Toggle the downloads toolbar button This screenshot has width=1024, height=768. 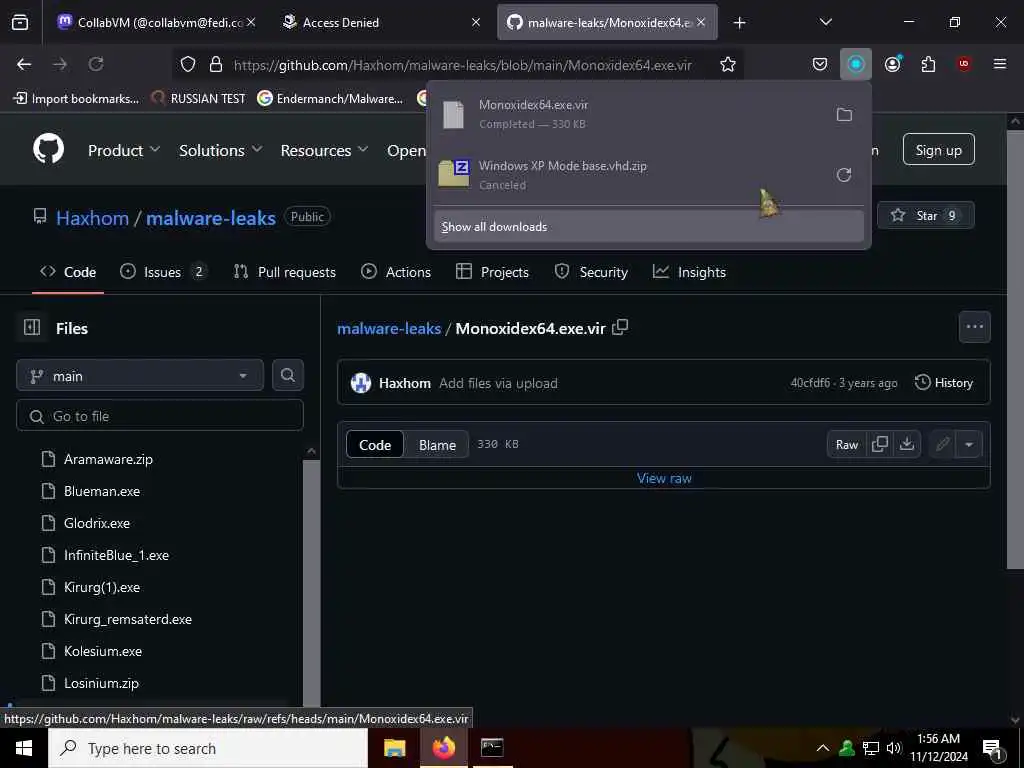click(856, 64)
